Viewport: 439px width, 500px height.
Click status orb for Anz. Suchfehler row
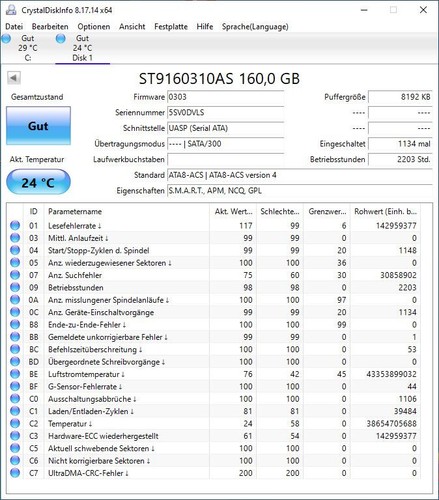[x=15, y=275]
